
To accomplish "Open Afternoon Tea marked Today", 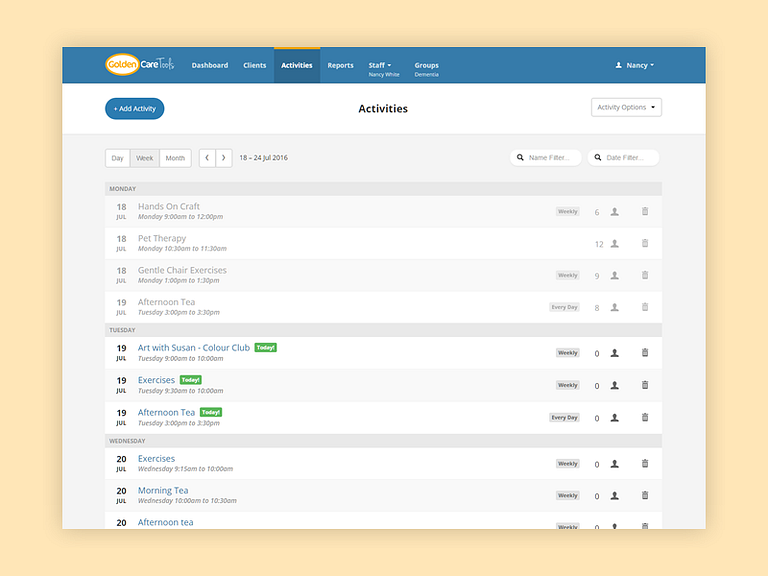I will point(167,412).
